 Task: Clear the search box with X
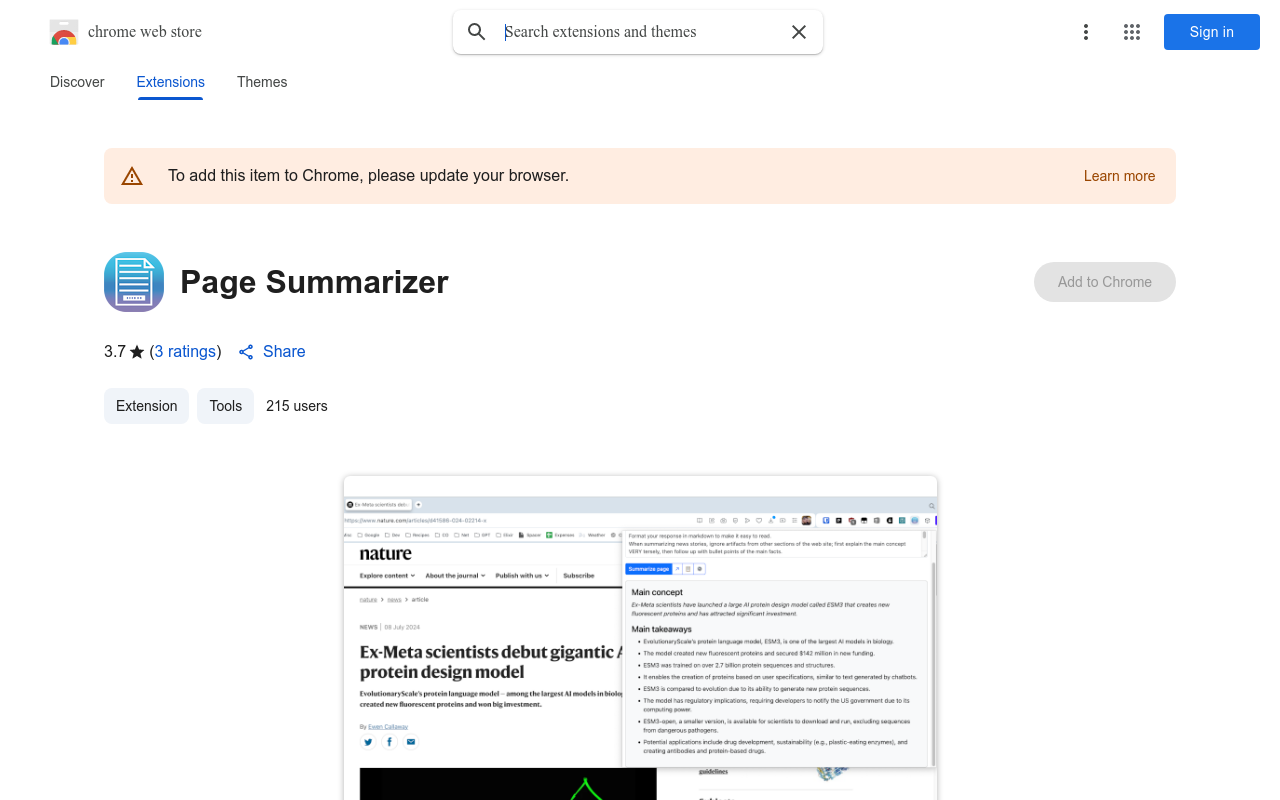[799, 32]
